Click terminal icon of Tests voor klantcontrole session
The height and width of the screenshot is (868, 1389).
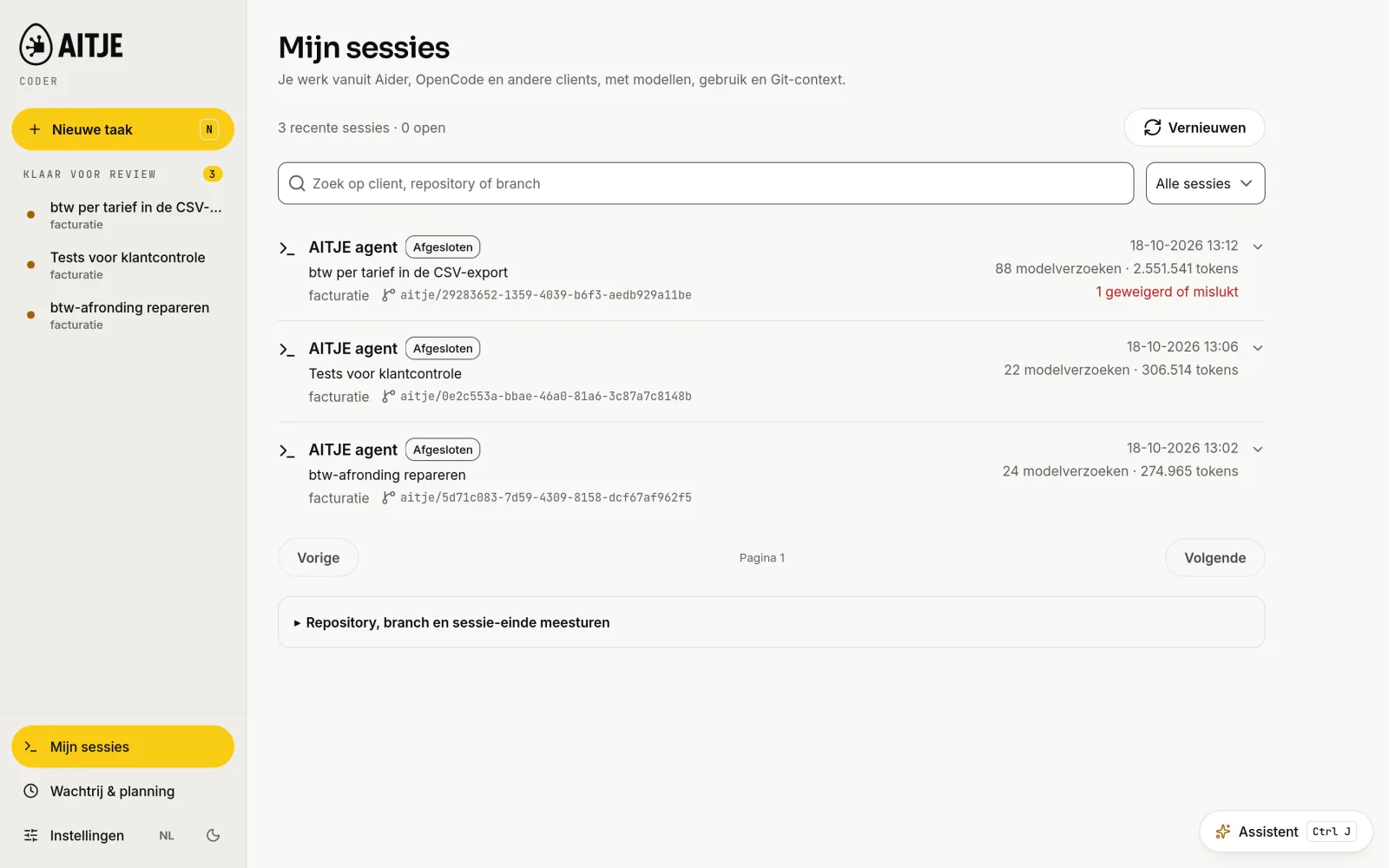pos(286,349)
